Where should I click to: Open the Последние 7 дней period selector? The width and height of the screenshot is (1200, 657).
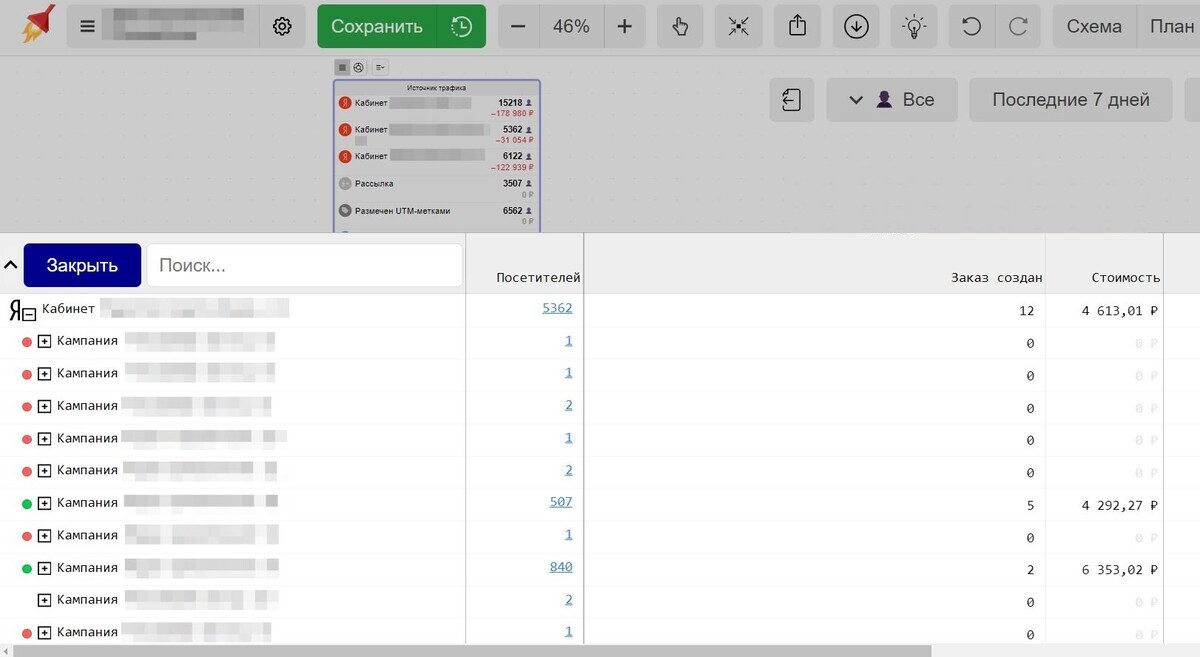tap(1071, 100)
